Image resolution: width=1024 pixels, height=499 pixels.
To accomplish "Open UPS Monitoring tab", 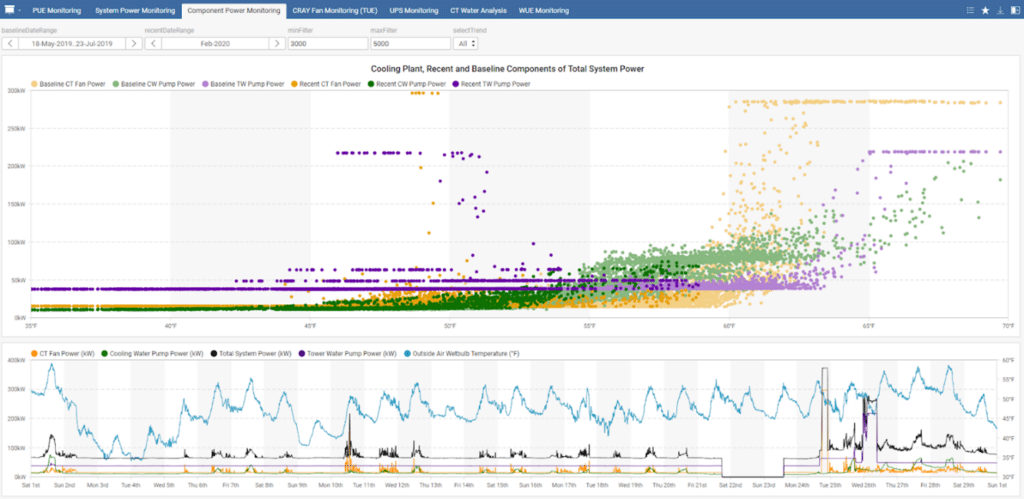I will [x=414, y=10].
